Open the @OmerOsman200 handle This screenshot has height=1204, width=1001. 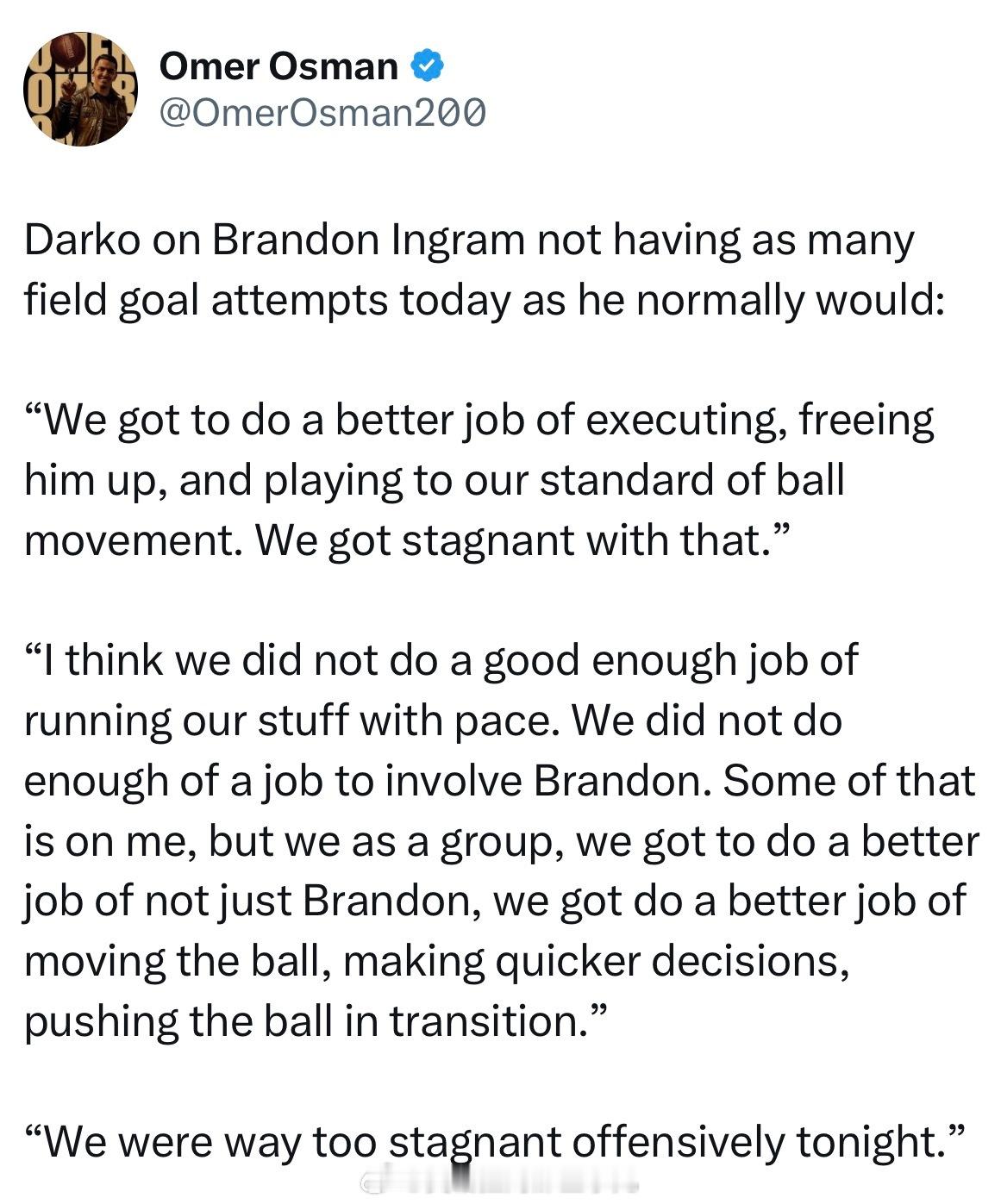322,112
